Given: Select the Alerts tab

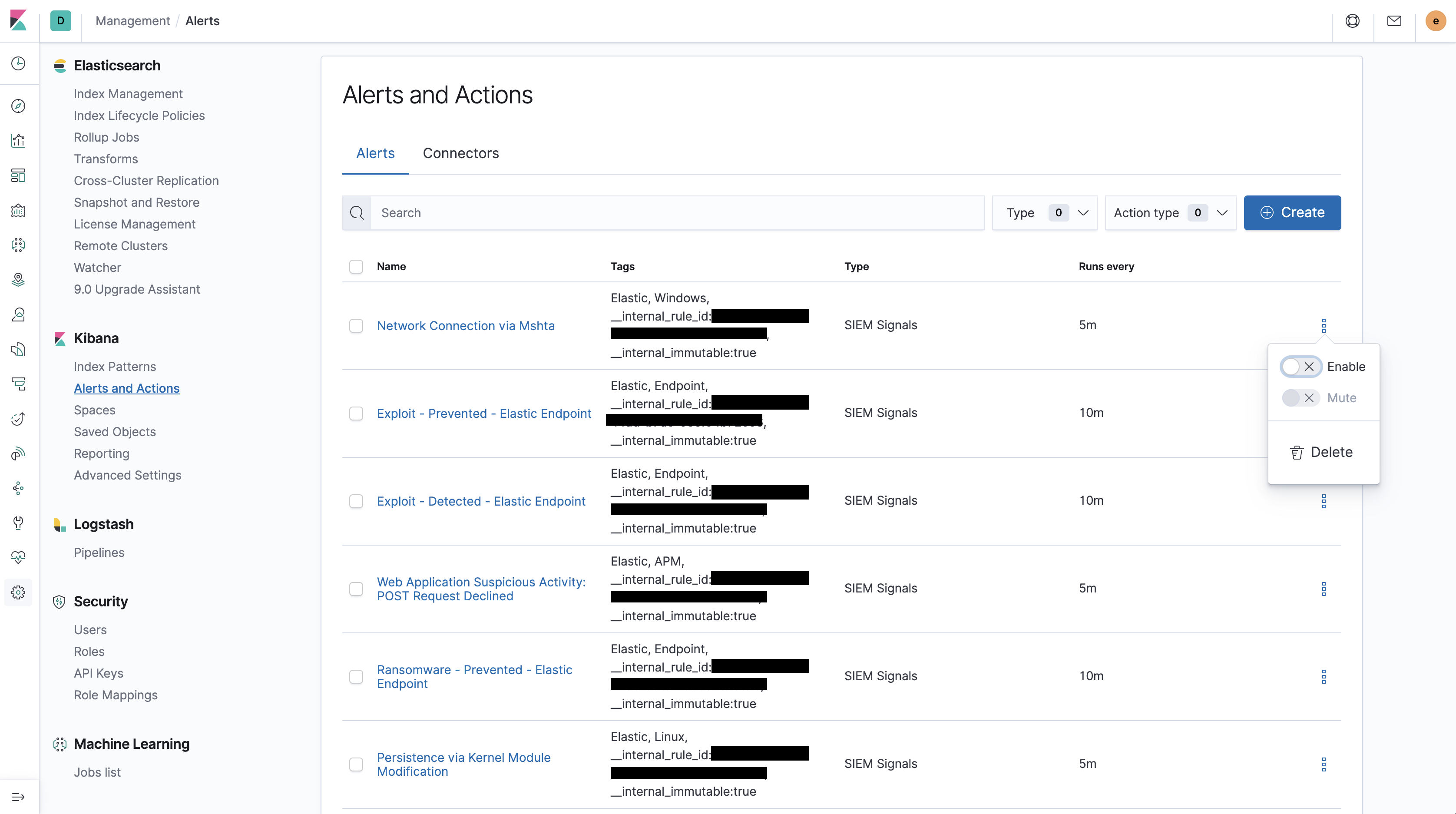Looking at the screenshot, I should (375, 153).
